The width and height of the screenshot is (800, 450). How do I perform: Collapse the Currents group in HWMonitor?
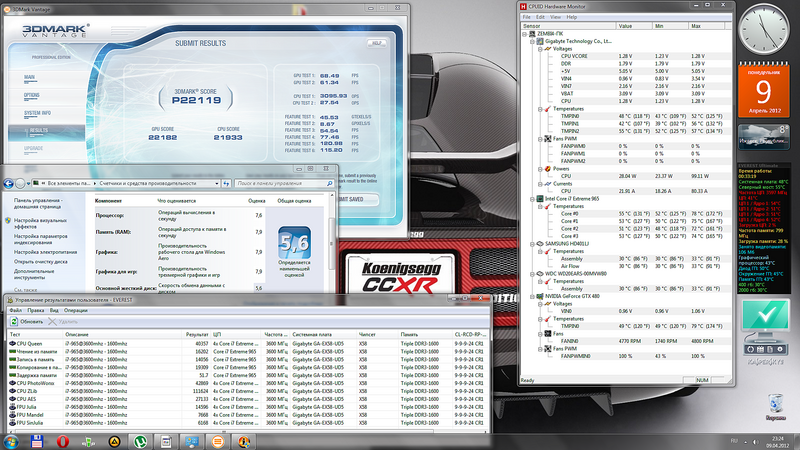click(x=540, y=184)
